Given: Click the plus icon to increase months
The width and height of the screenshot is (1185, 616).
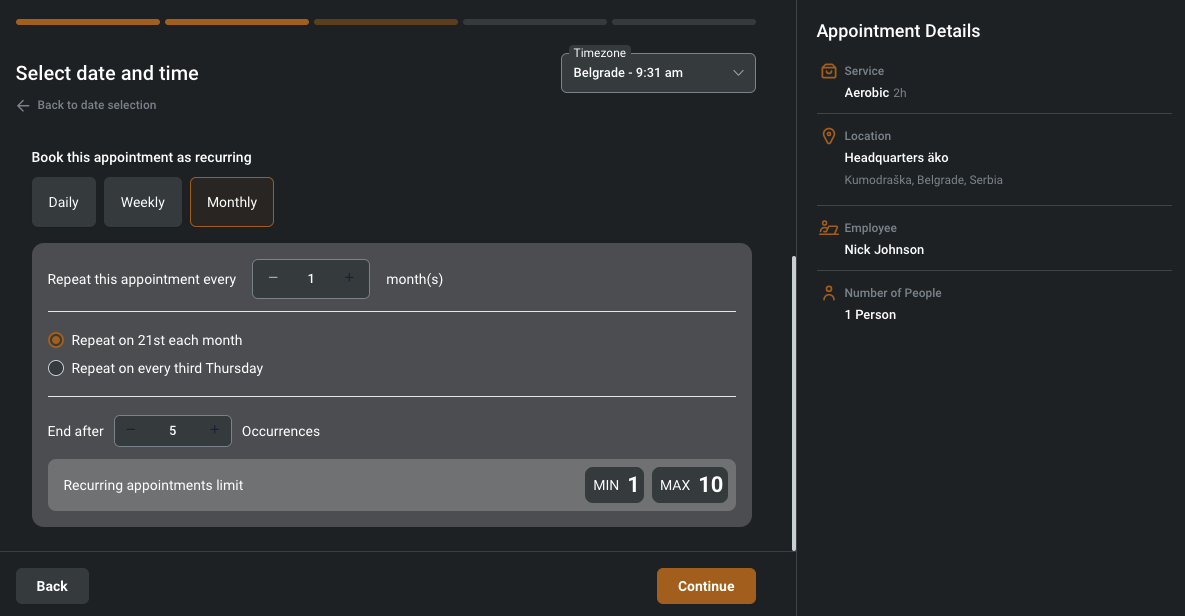Looking at the screenshot, I should pyautogui.click(x=349, y=278).
